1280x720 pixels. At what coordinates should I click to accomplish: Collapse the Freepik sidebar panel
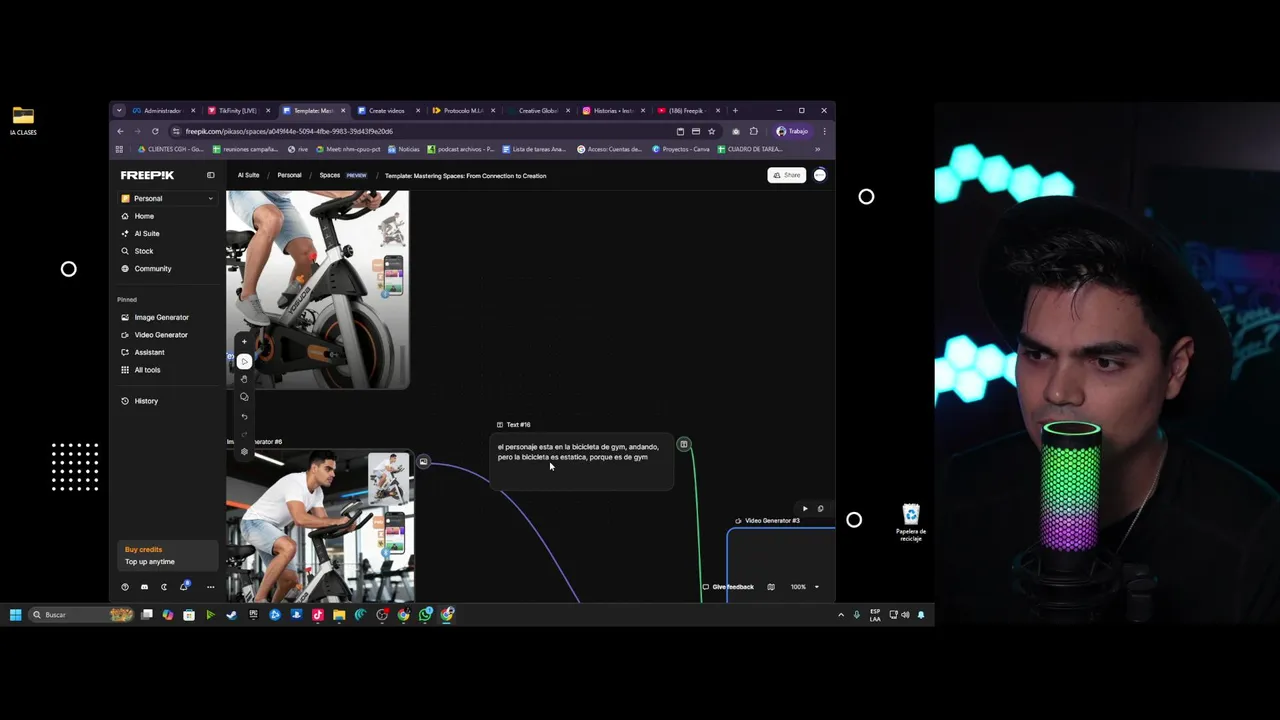click(210, 175)
